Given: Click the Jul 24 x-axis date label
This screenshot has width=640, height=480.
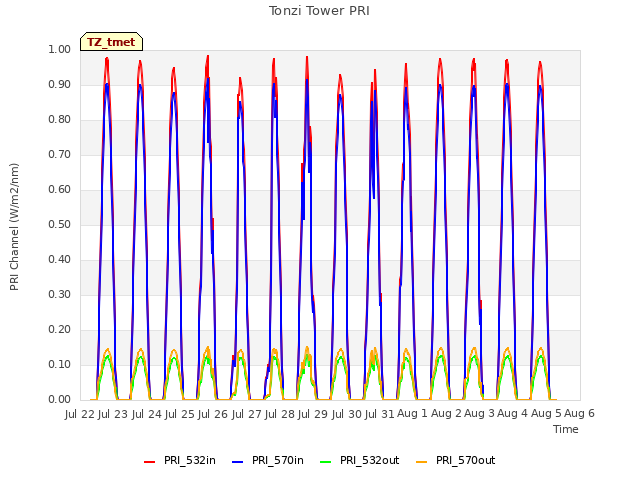Looking at the screenshot, I should click(x=147, y=414).
